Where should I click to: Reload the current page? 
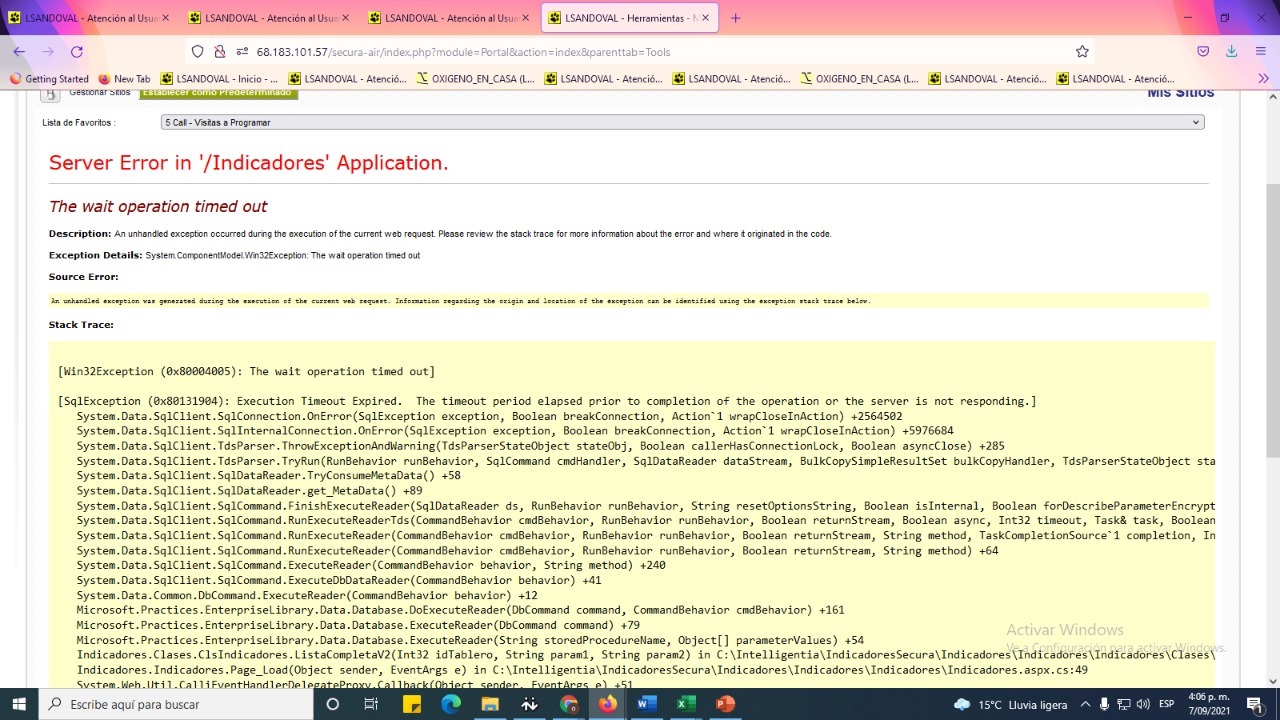[x=77, y=52]
